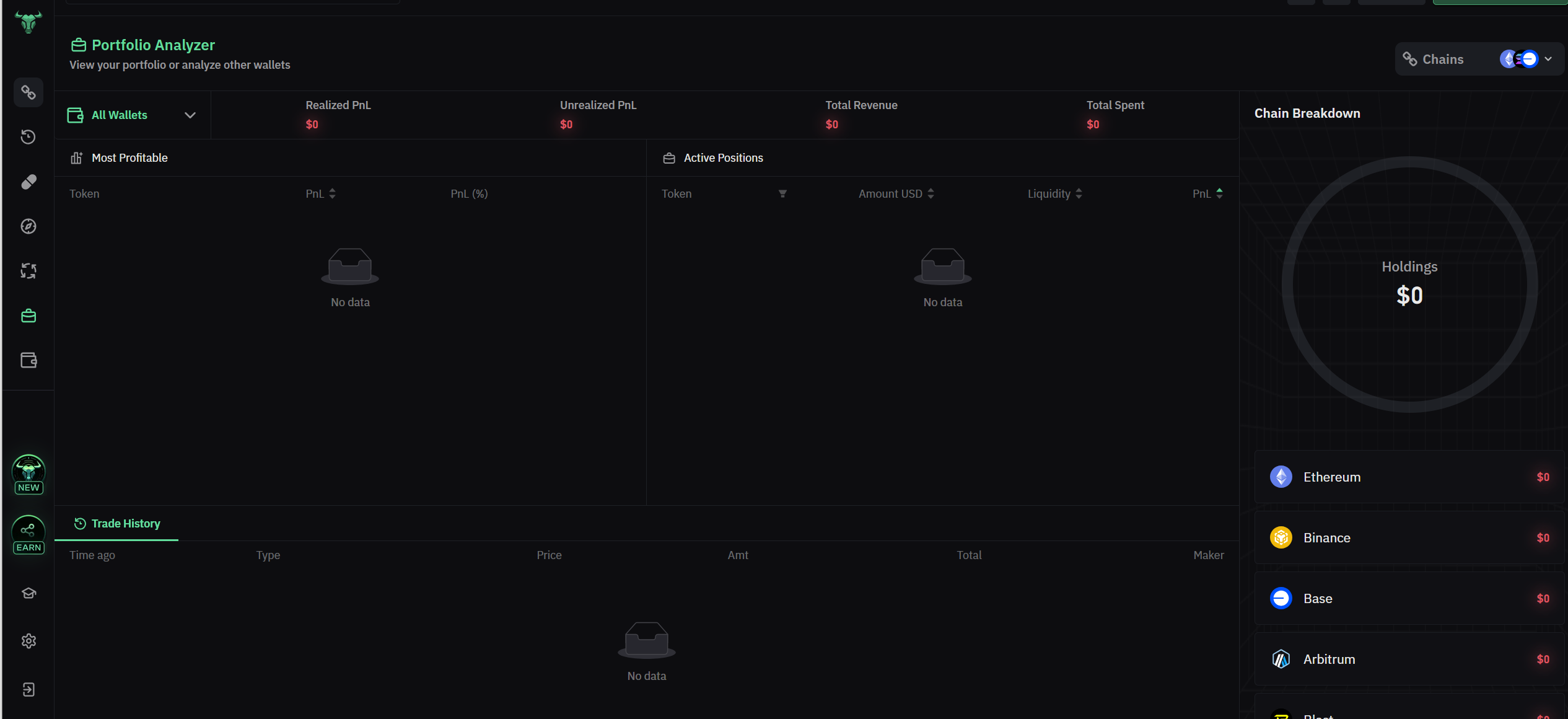Click the Base chain icon
The width and height of the screenshot is (1568, 719).
[x=1281, y=598]
